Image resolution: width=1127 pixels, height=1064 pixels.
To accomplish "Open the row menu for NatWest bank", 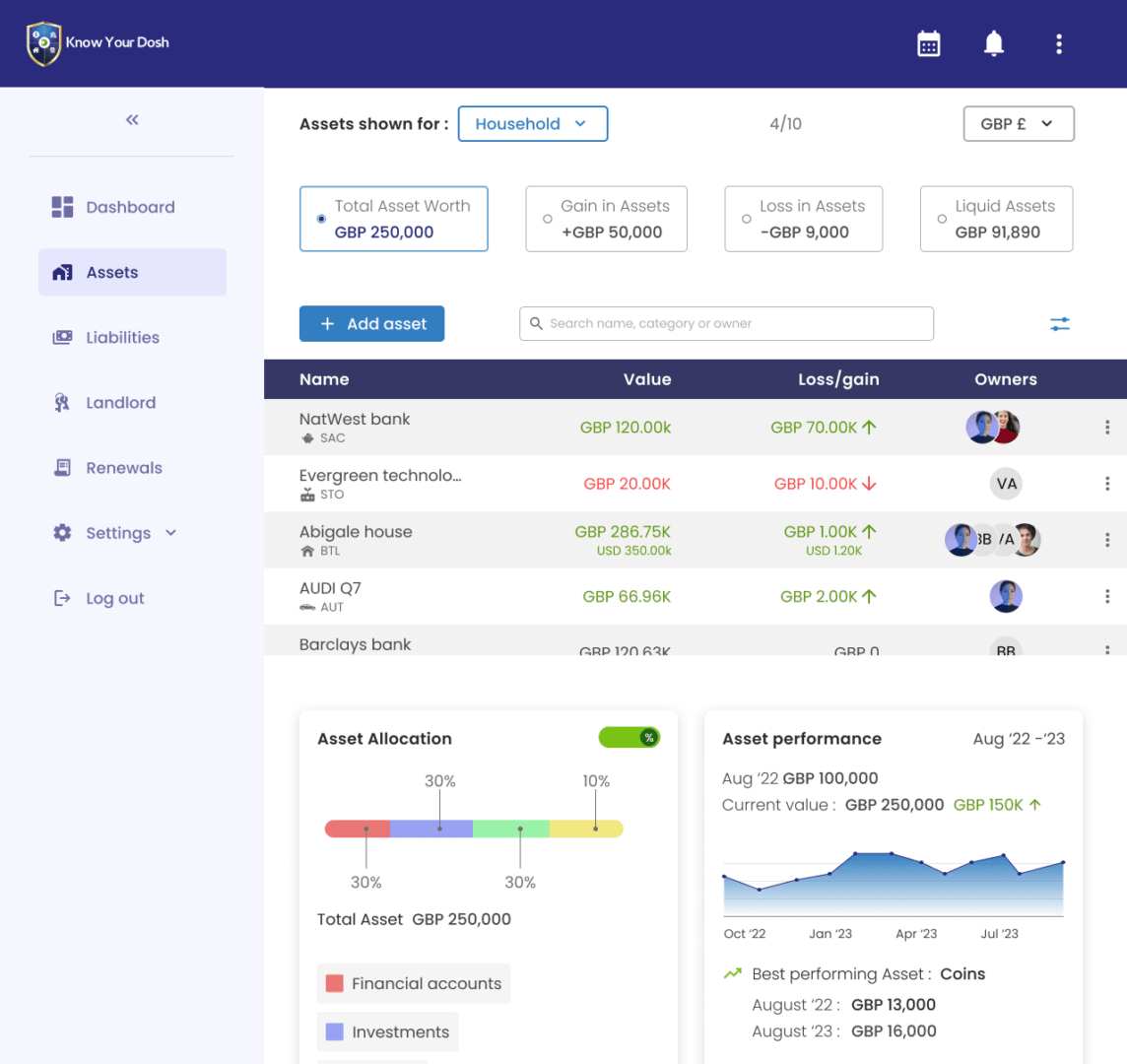I will pos(1107,427).
